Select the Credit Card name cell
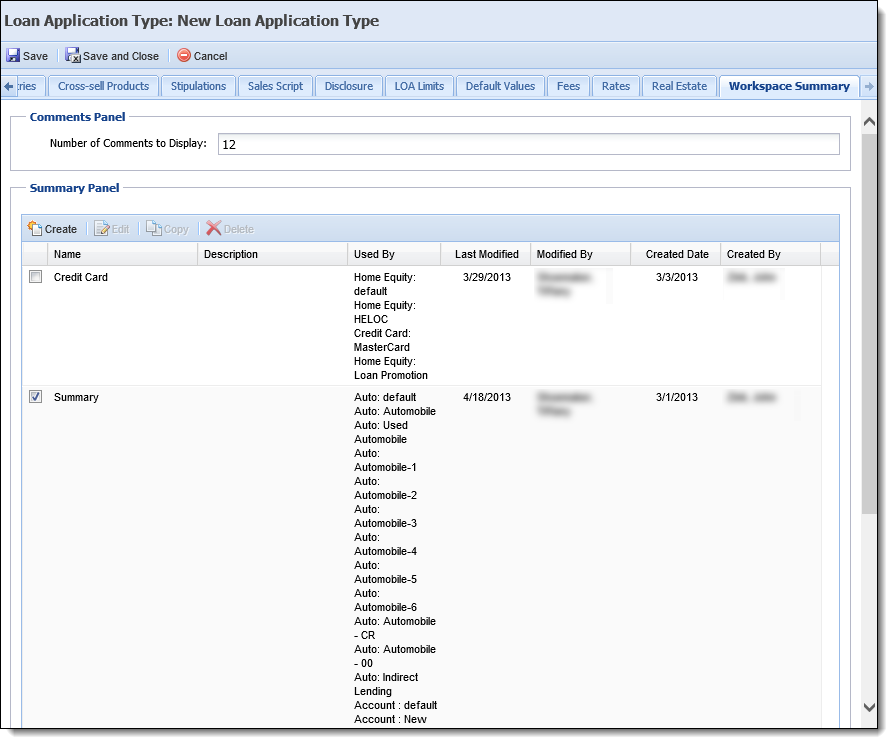Image resolution: width=893 pixels, height=744 pixels. click(80, 277)
